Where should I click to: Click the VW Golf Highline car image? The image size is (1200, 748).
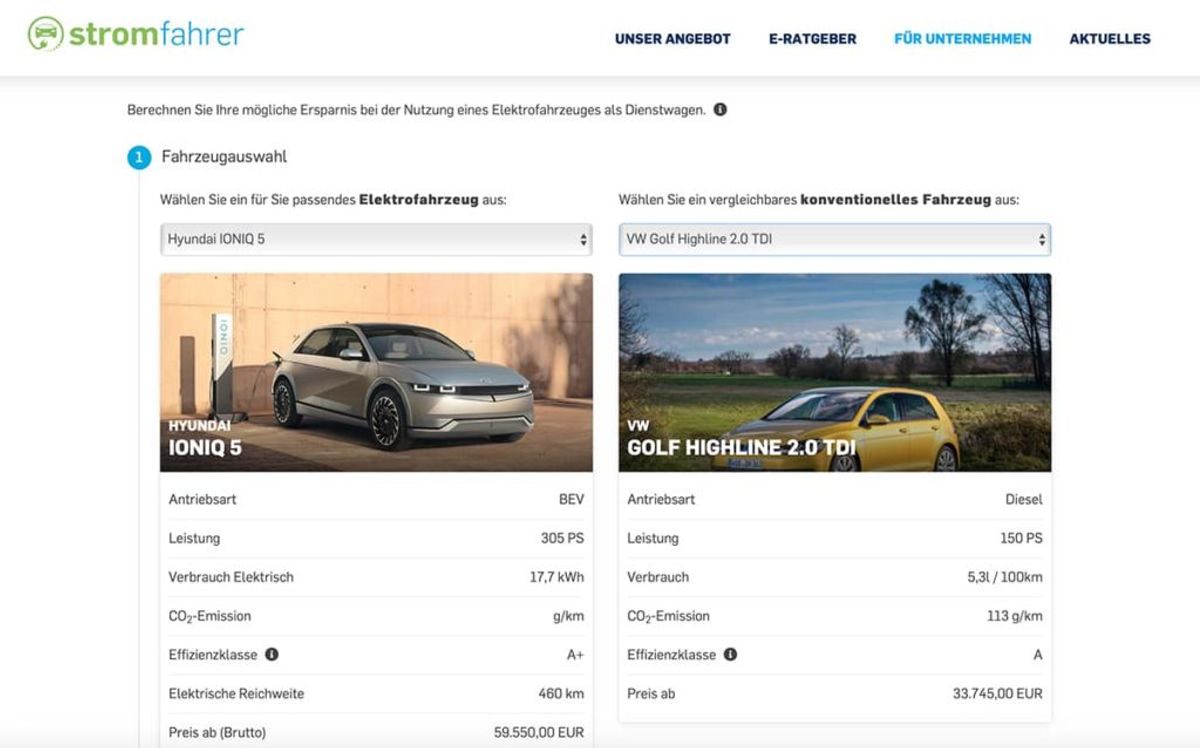(835, 372)
